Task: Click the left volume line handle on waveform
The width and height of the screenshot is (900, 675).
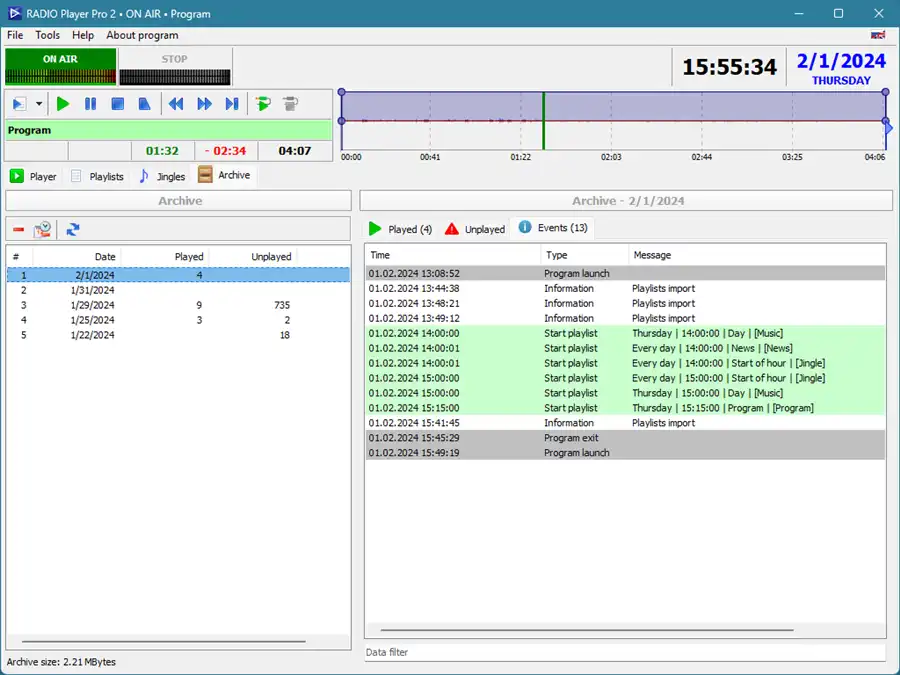Action: (x=342, y=121)
